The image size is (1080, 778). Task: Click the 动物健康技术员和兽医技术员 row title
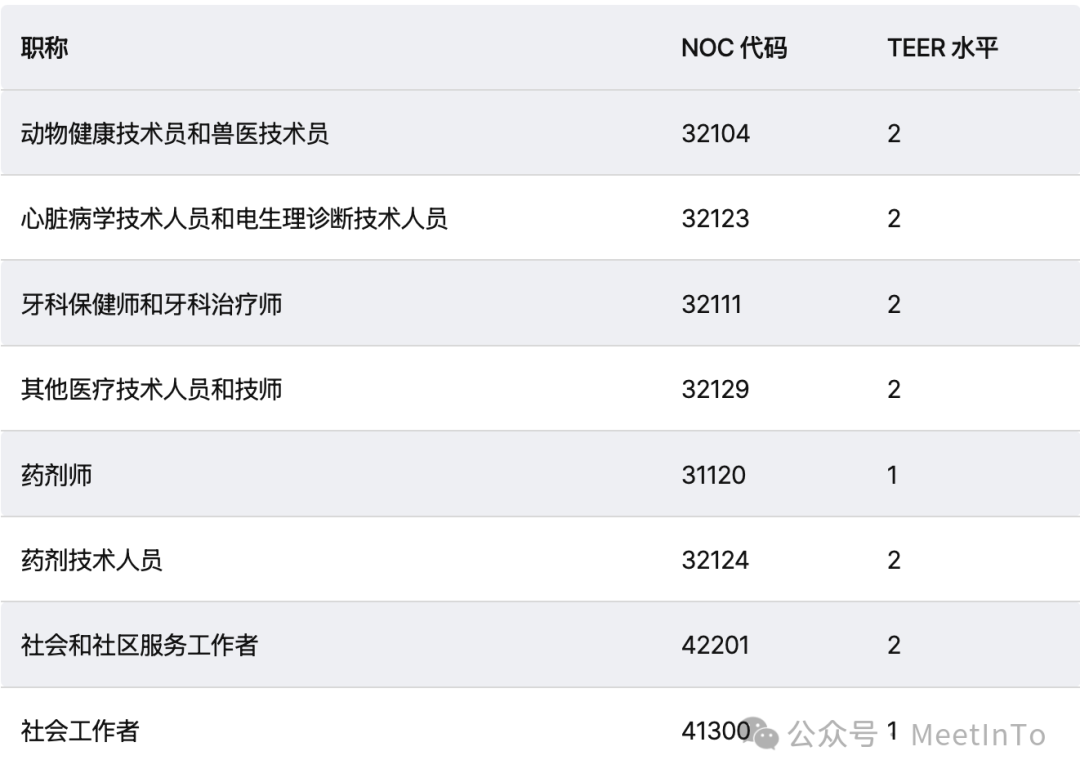click(x=174, y=133)
